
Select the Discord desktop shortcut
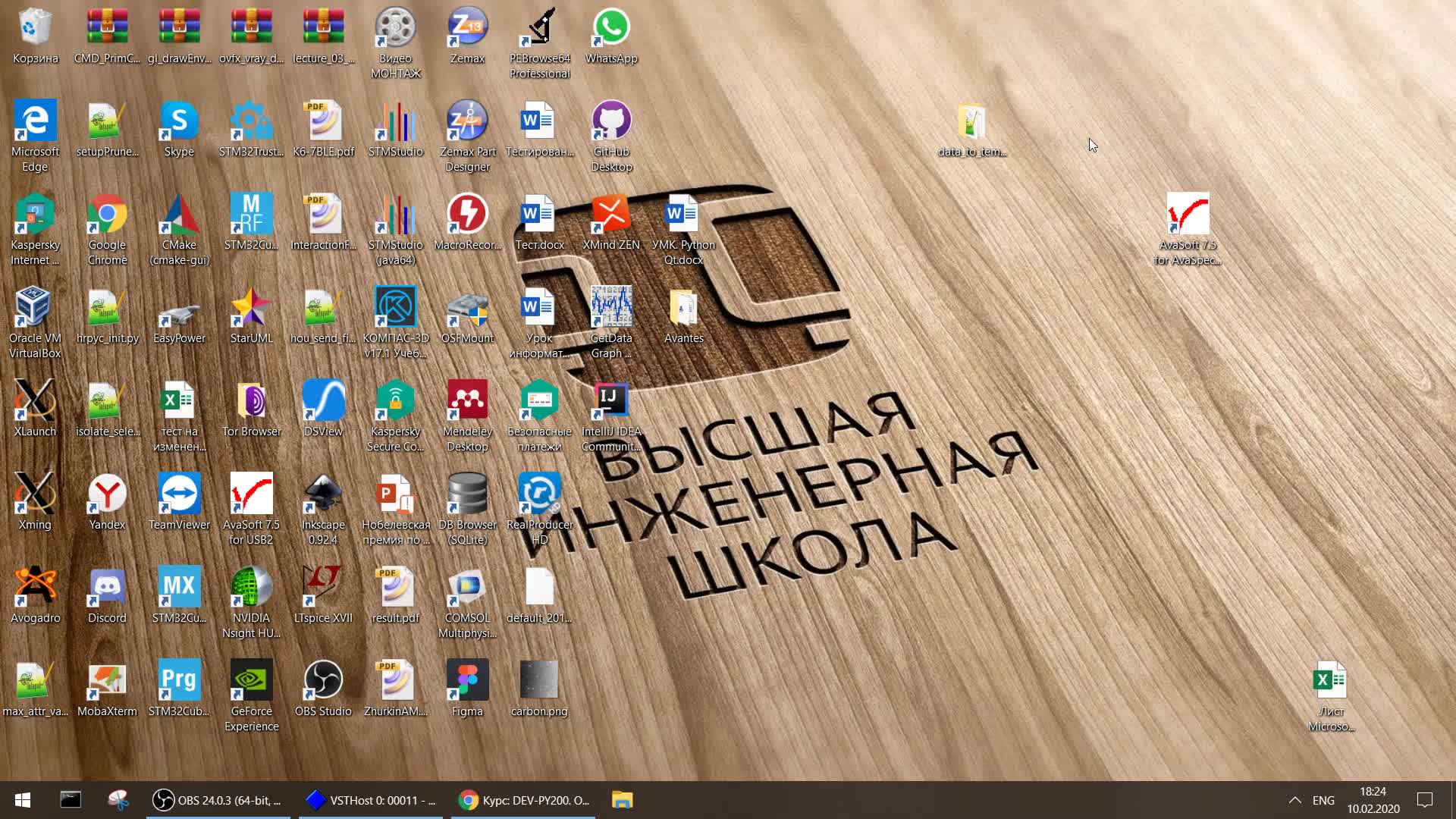click(107, 595)
